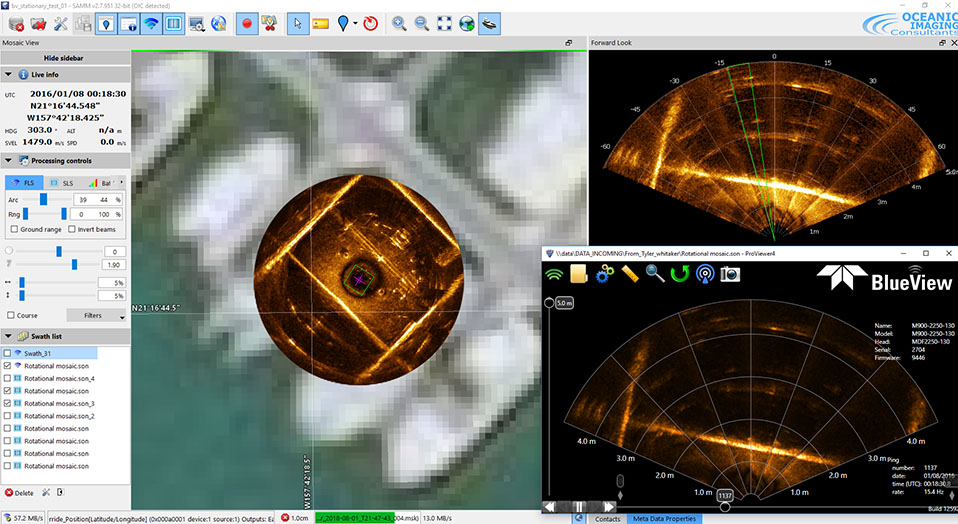Click the blue broadcast antenna icon in ProViewer4
The image size is (958, 524).
tap(704, 274)
